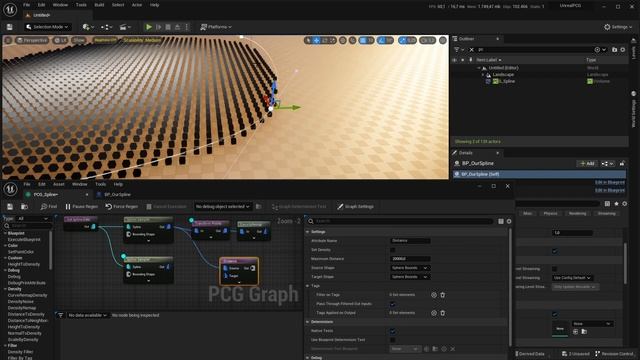Viewport: 640px width, 360px height.
Task: Click Pause Regen button
Action: tap(81, 207)
